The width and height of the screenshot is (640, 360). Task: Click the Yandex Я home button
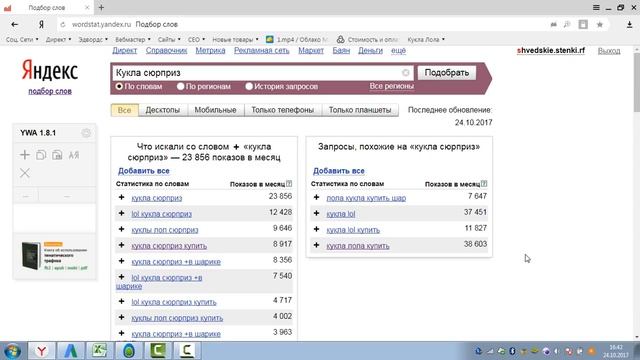pos(41,24)
